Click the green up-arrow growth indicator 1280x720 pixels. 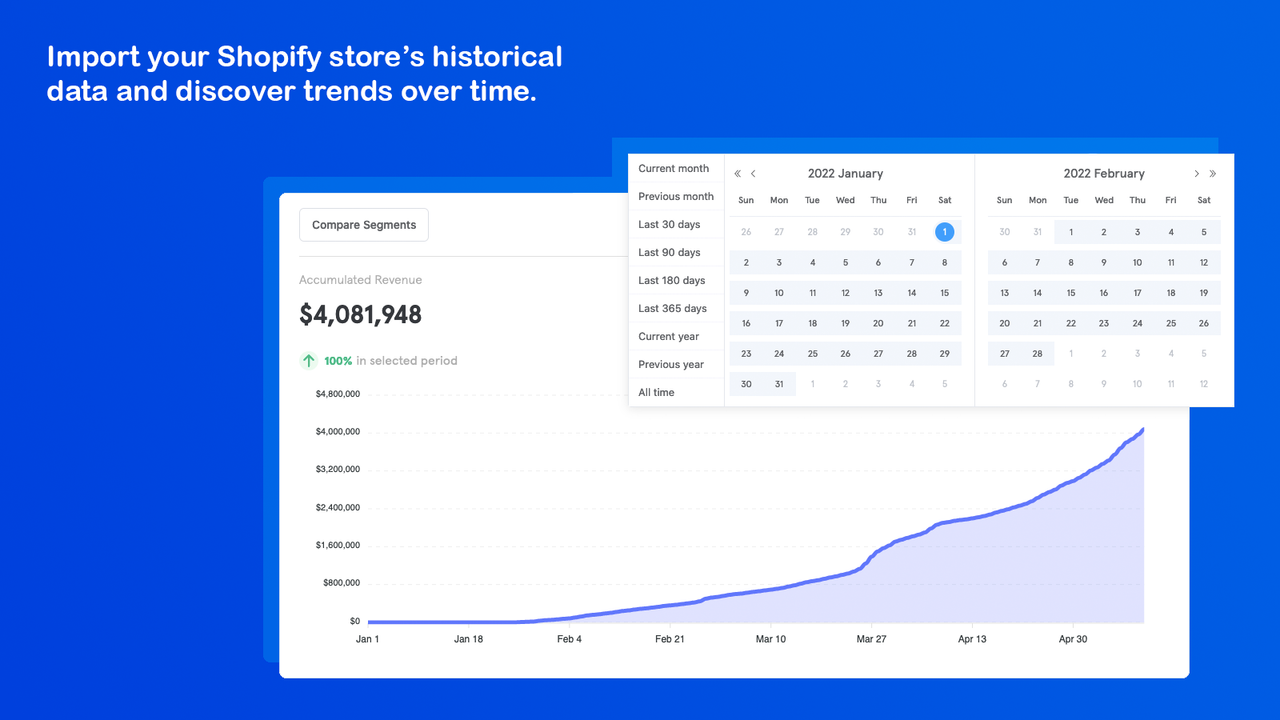coord(309,361)
